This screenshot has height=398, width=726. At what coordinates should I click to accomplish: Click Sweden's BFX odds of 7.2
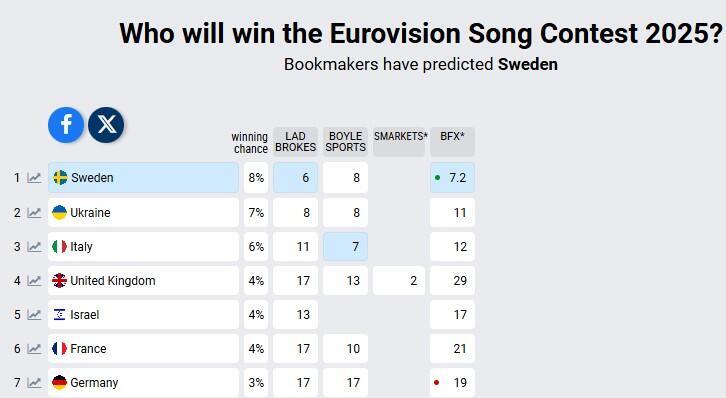[452, 178]
